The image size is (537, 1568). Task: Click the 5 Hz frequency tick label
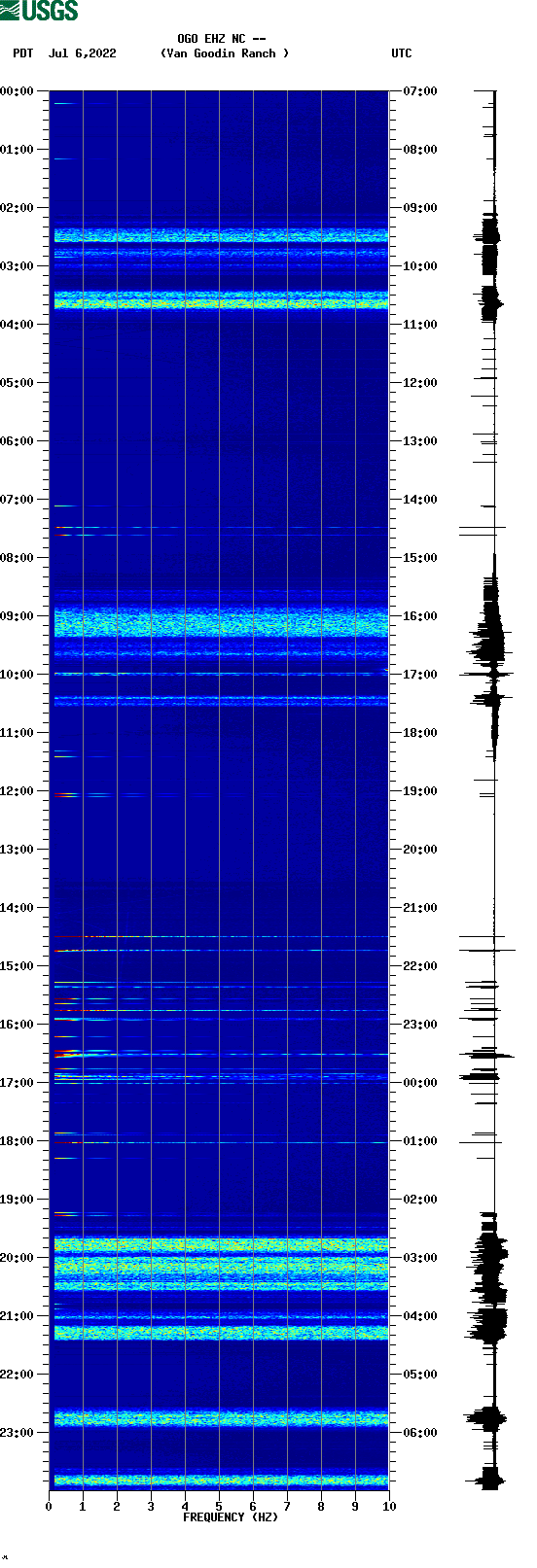[219, 1507]
